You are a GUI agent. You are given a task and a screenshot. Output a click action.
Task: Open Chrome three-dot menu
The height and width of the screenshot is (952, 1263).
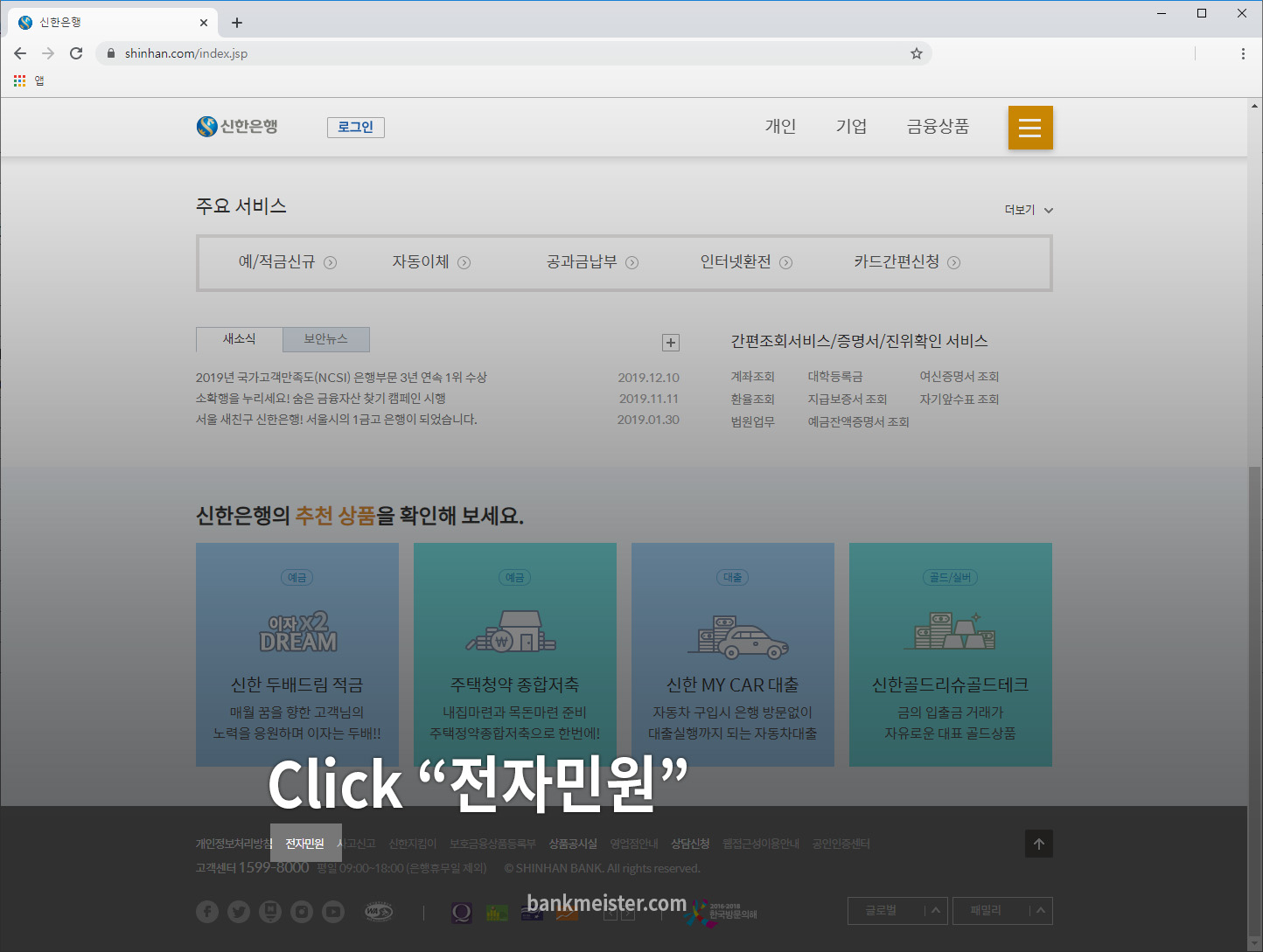(x=1243, y=53)
